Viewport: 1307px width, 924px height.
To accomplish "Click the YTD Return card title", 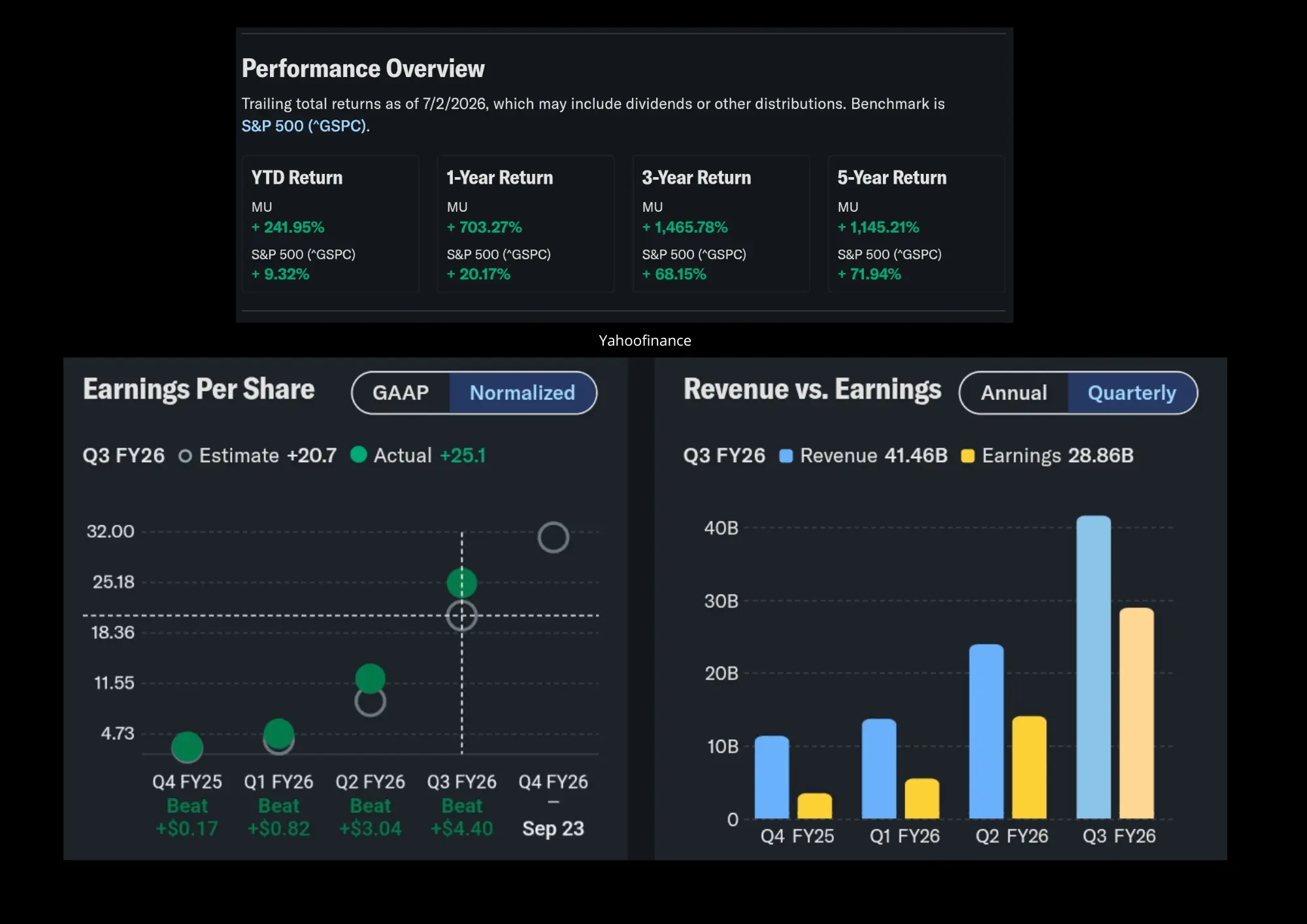I will tap(297, 178).
